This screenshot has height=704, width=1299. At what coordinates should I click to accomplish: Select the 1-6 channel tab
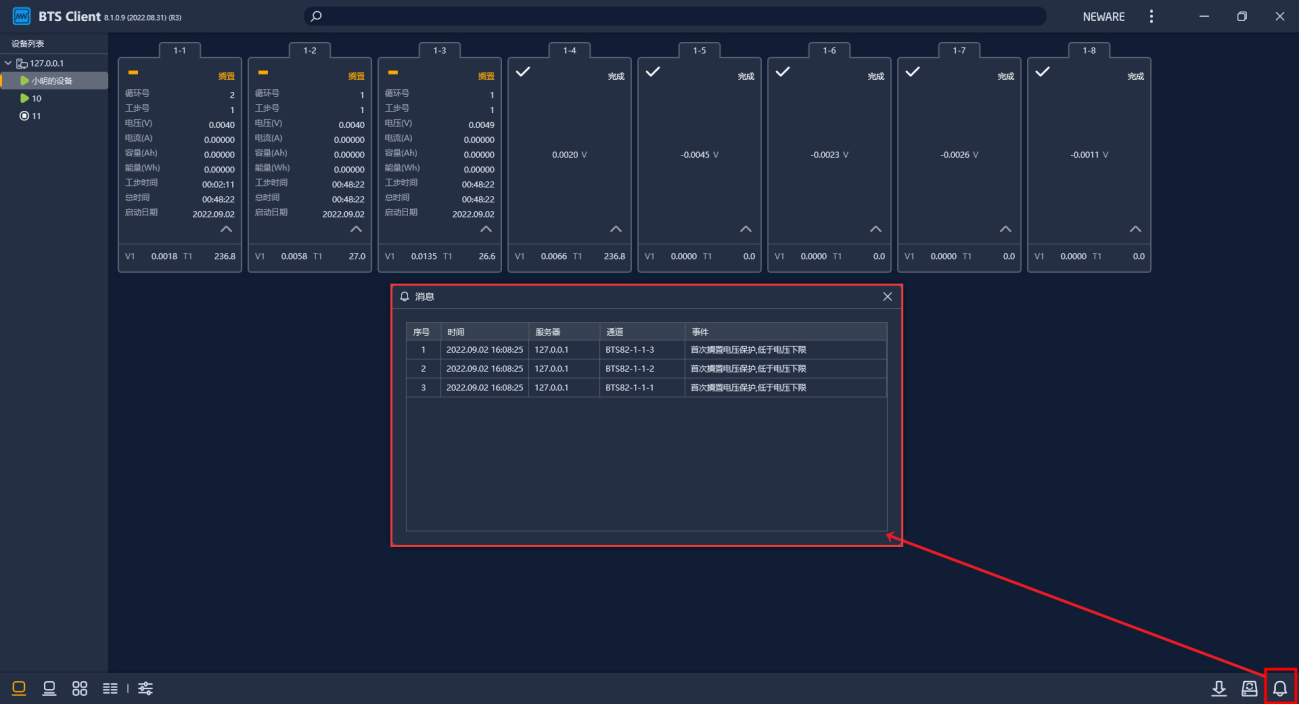(x=829, y=50)
